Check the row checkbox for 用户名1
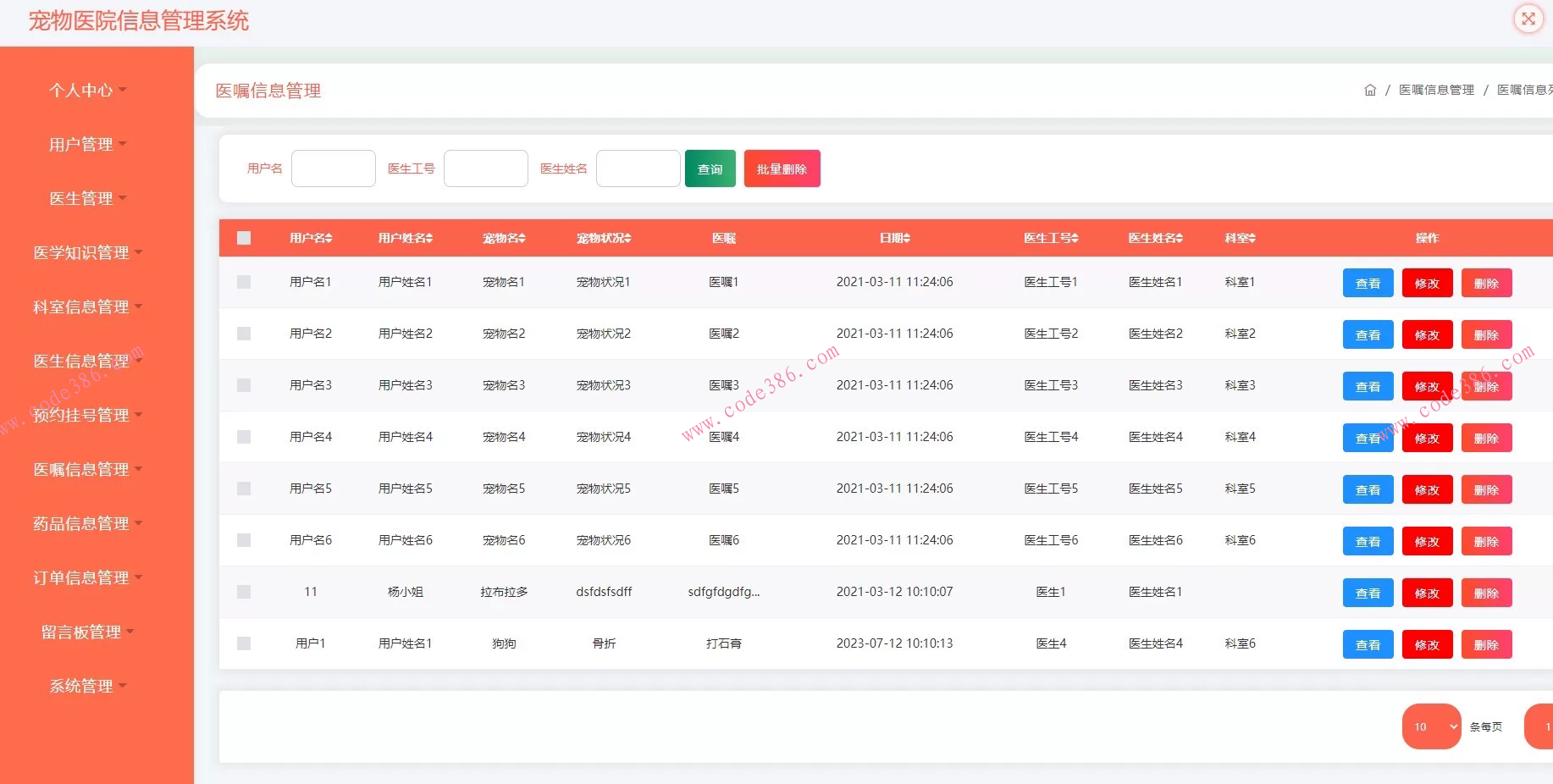Screen dimensions: 1553x784 point(244,282)
